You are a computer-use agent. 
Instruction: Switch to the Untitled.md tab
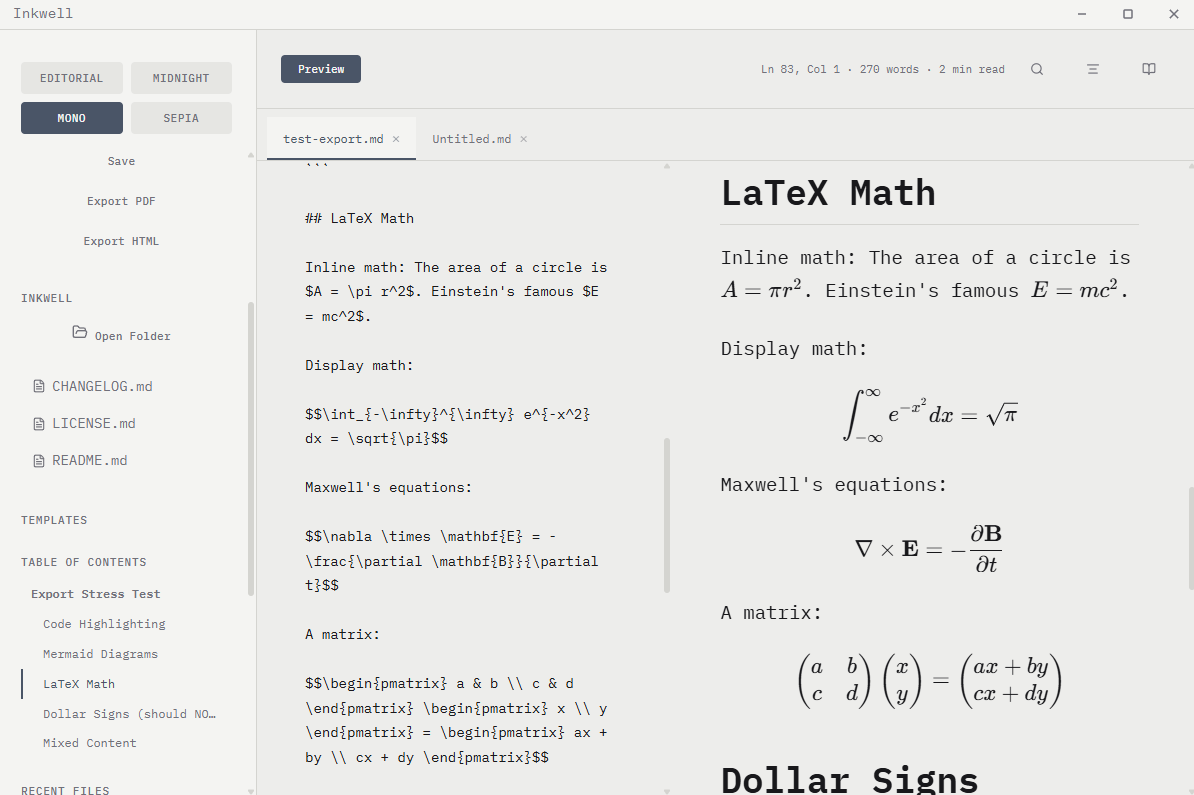point(471,139)
